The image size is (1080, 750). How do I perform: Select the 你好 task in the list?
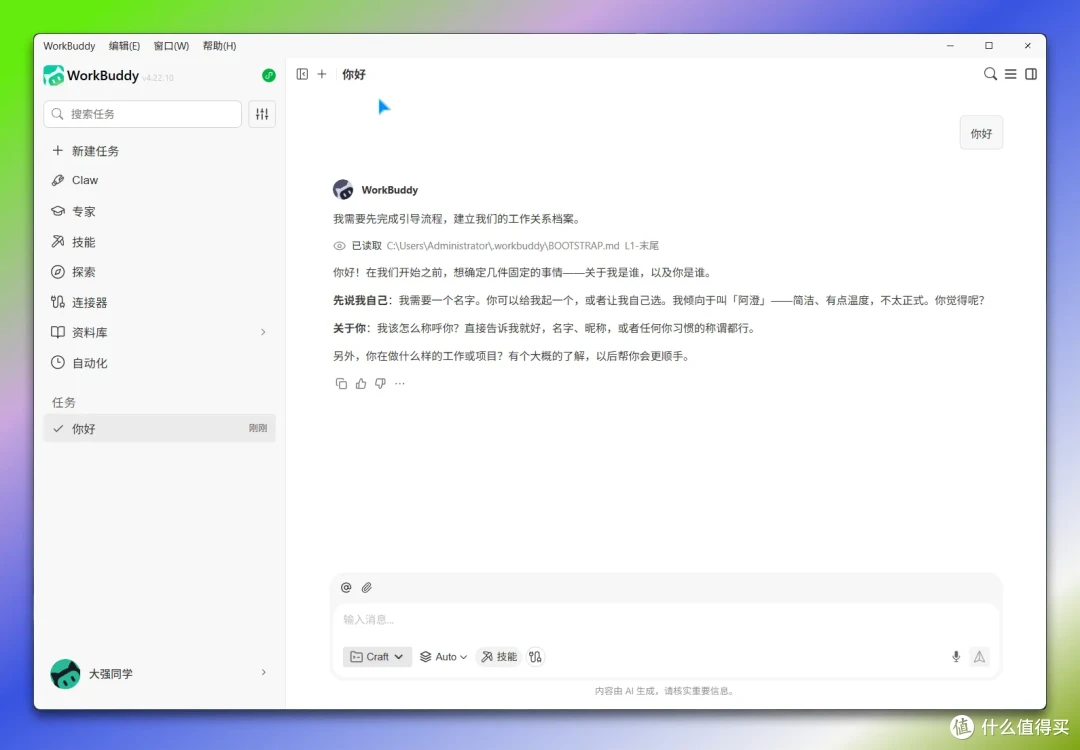[160, 428]
